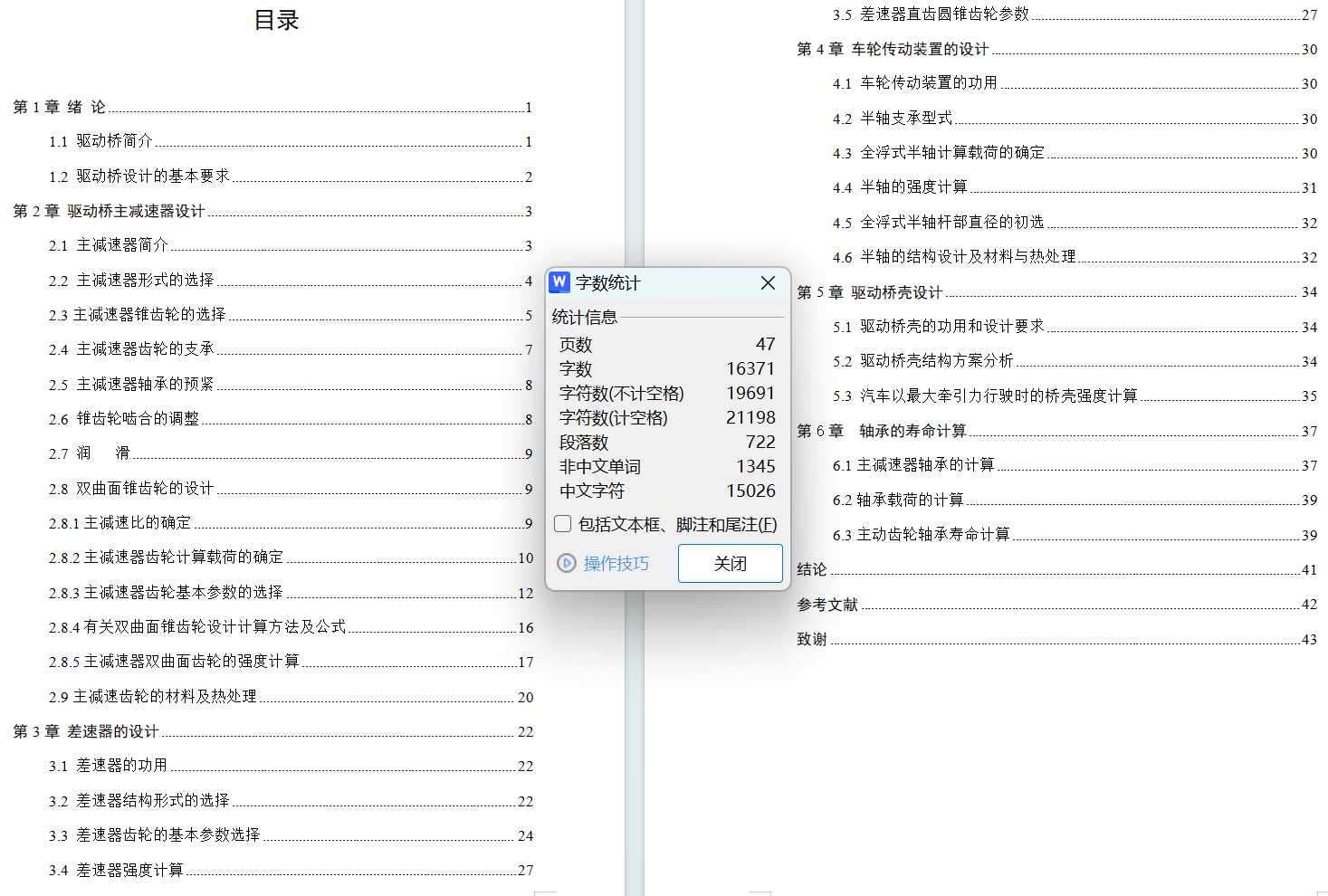Go to 第2章 驱动桥主减速器设计 entry
1328x896 pixels.
(109, 211)
